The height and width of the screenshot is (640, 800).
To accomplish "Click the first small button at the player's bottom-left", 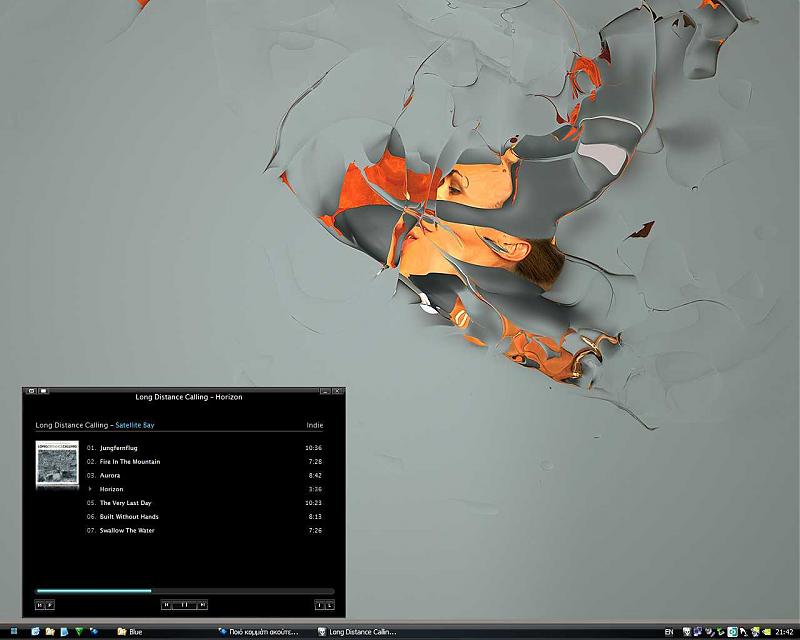I will pyautogui.click(x=39, y=605).
